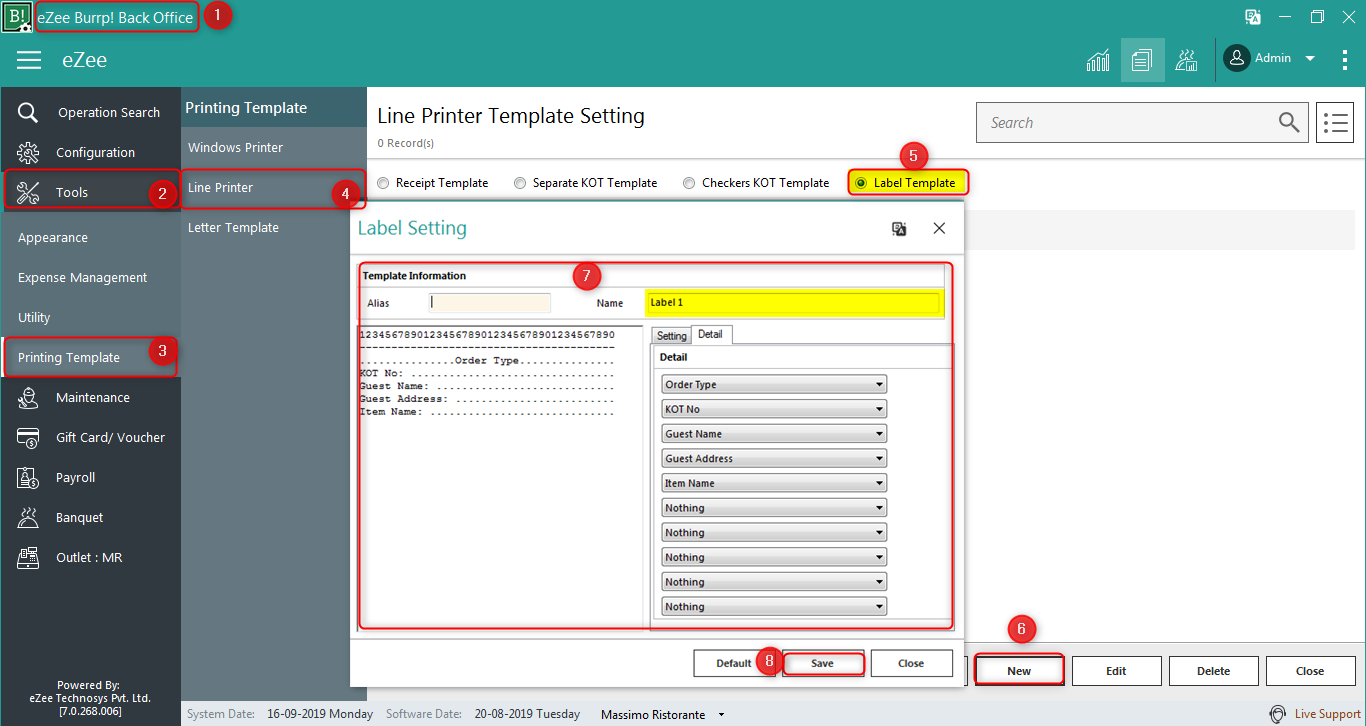Click the Gift Card/ Voucher icon

coord(28,437)
